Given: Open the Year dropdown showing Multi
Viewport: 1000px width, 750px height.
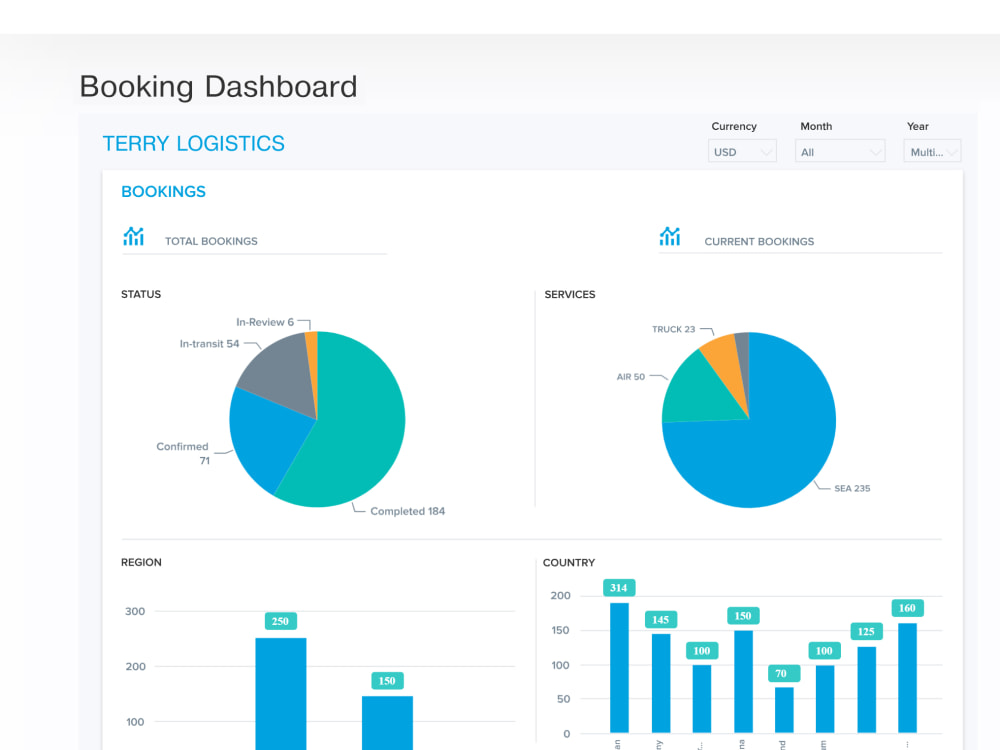Looking at the screenshot, I should pos(932,151).
